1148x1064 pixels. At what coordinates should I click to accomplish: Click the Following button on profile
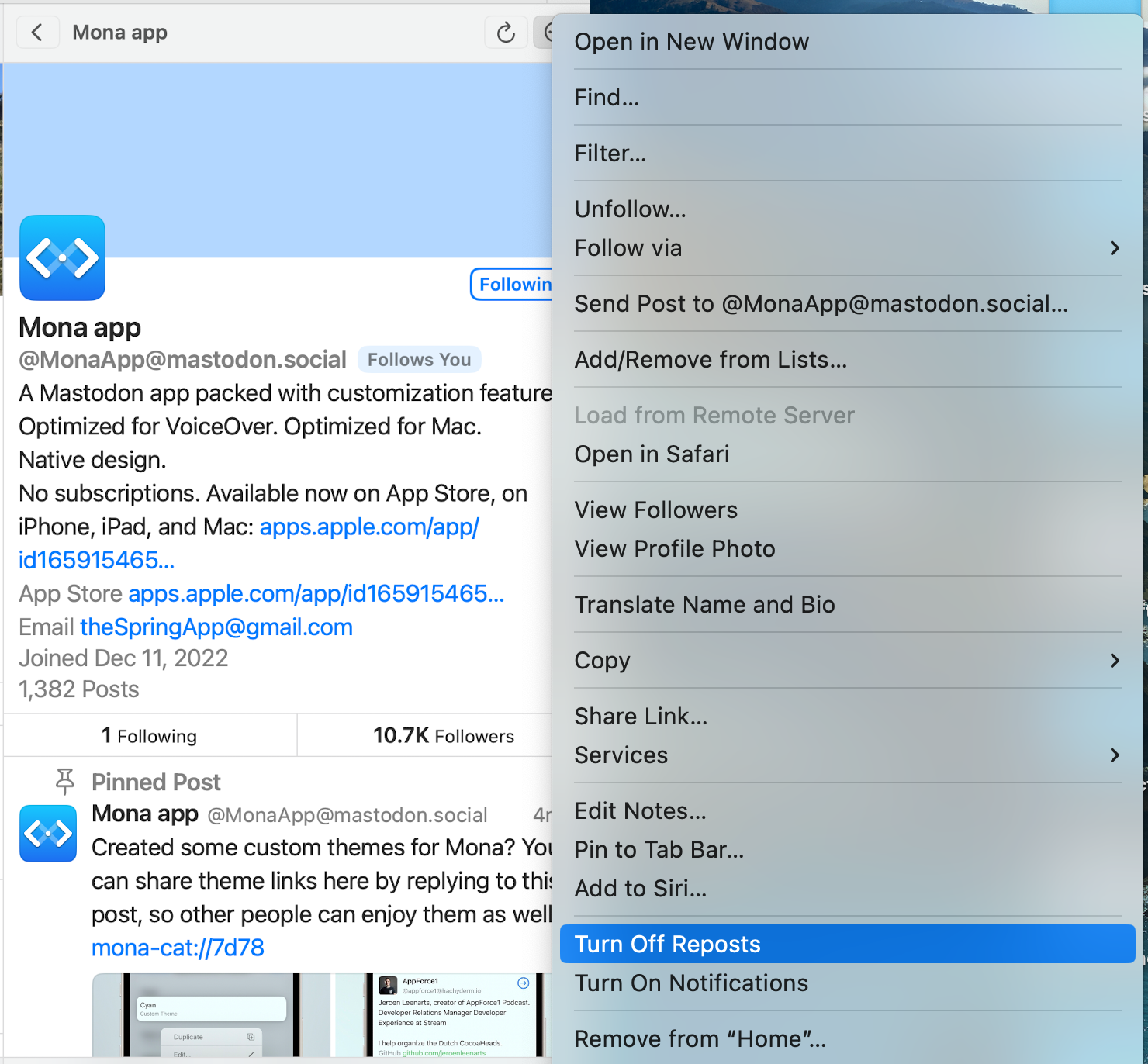512,285
